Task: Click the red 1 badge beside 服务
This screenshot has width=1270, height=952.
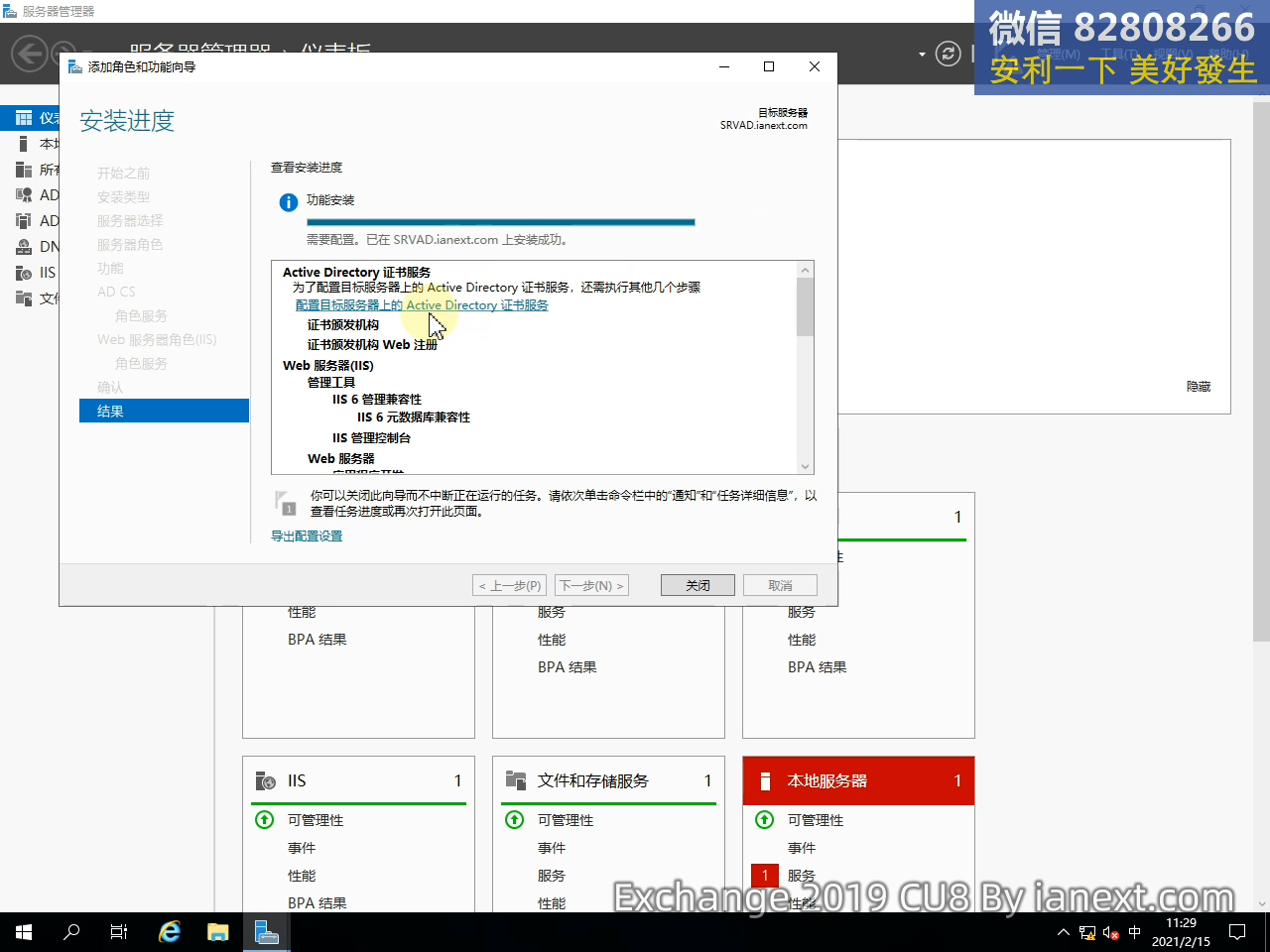Action: click(765, 876)
